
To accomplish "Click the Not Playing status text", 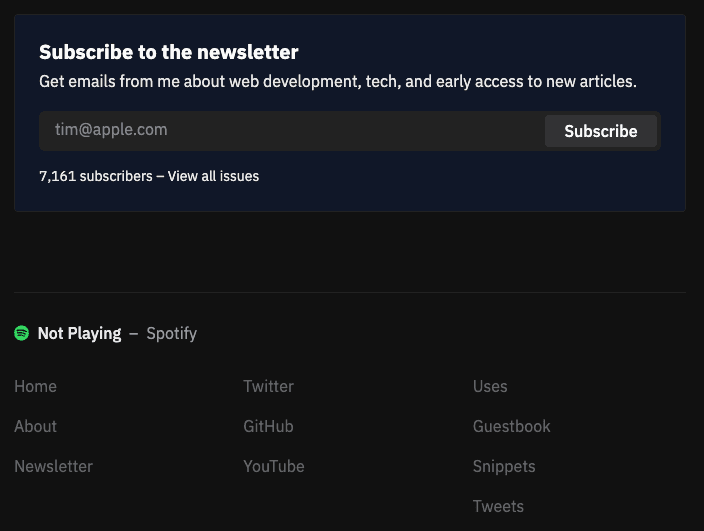I will [79, 334].
